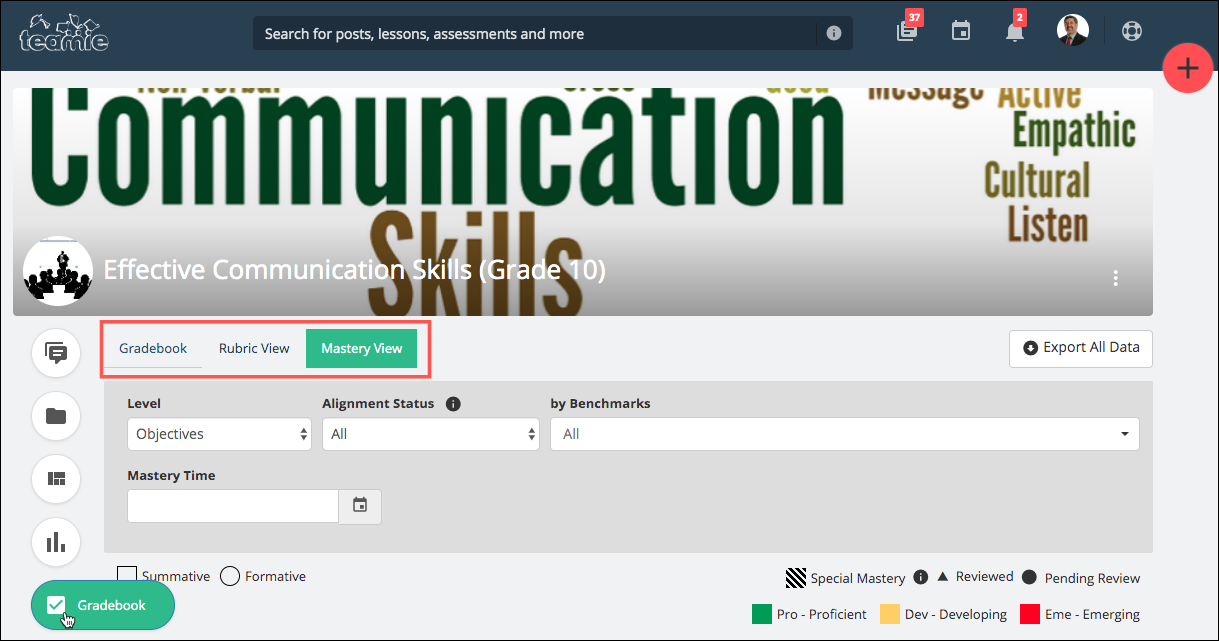Viewport: 1219px width, 641px height.
Task: Click the Reviewed triangle legend icon
Action: (942, 576)
